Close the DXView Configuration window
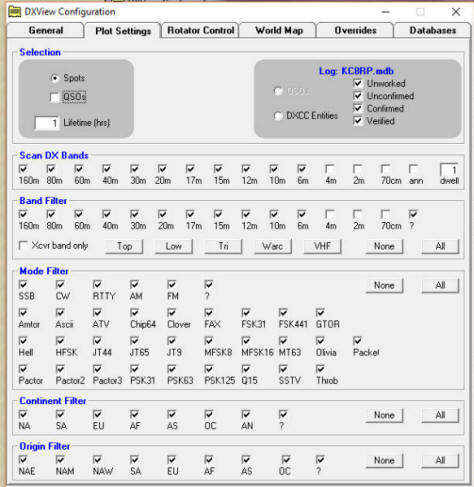The height and width of the screenshot is (487, 474). point(456,12)
